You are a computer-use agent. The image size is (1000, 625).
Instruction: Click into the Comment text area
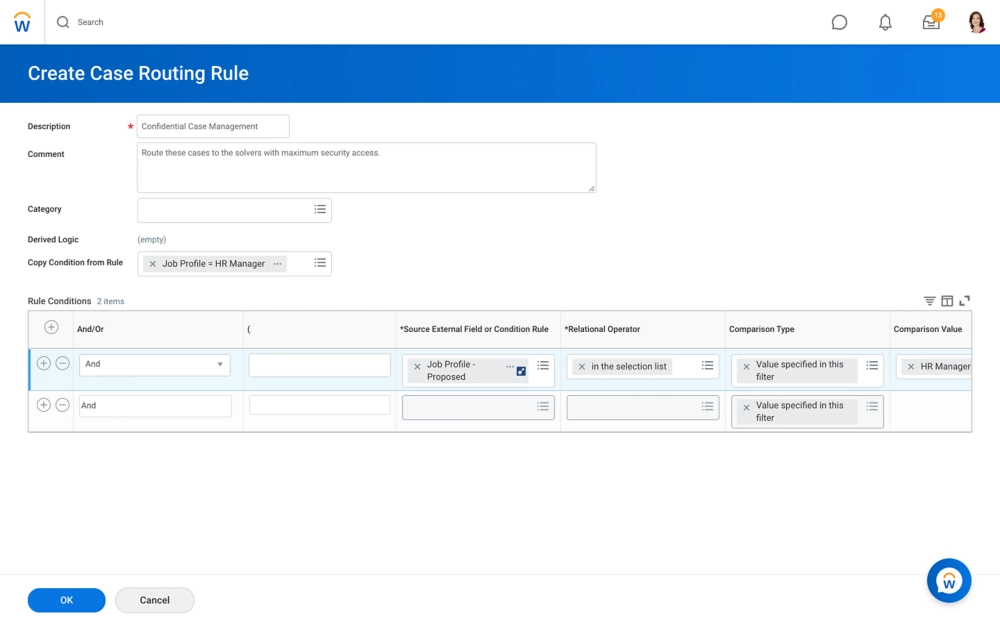coord(366,167)
